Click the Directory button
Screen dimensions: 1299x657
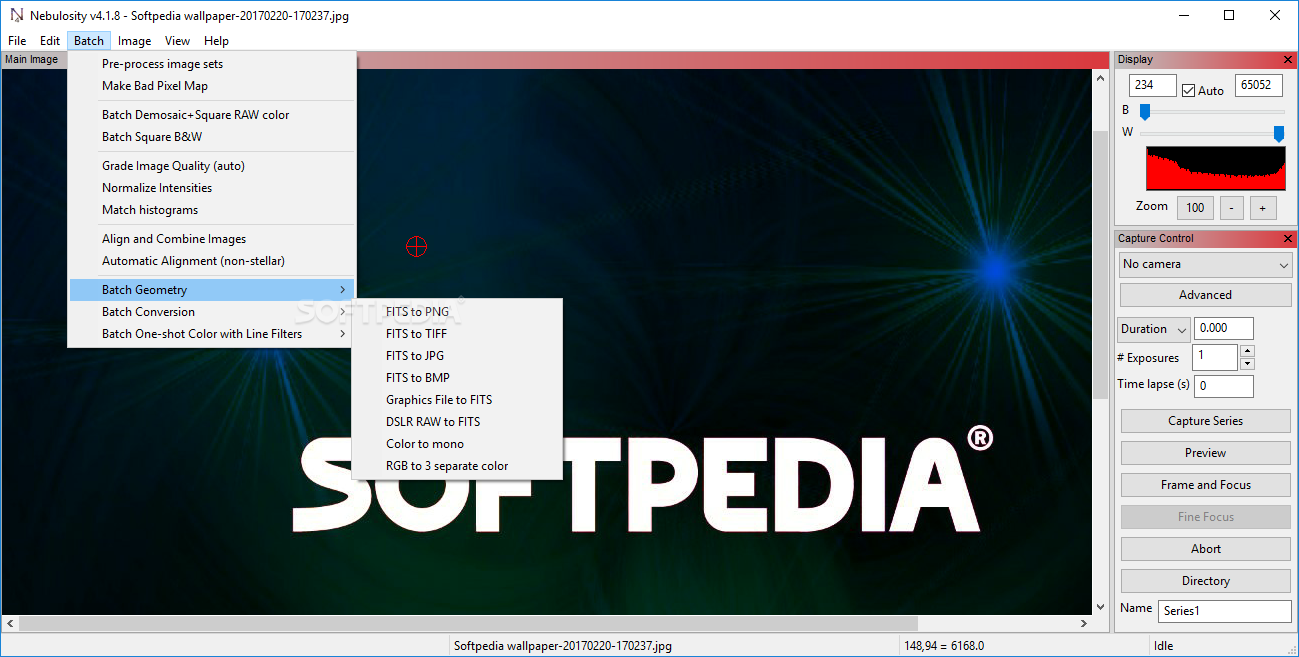pyautogui.click(x=1205, y=581)
